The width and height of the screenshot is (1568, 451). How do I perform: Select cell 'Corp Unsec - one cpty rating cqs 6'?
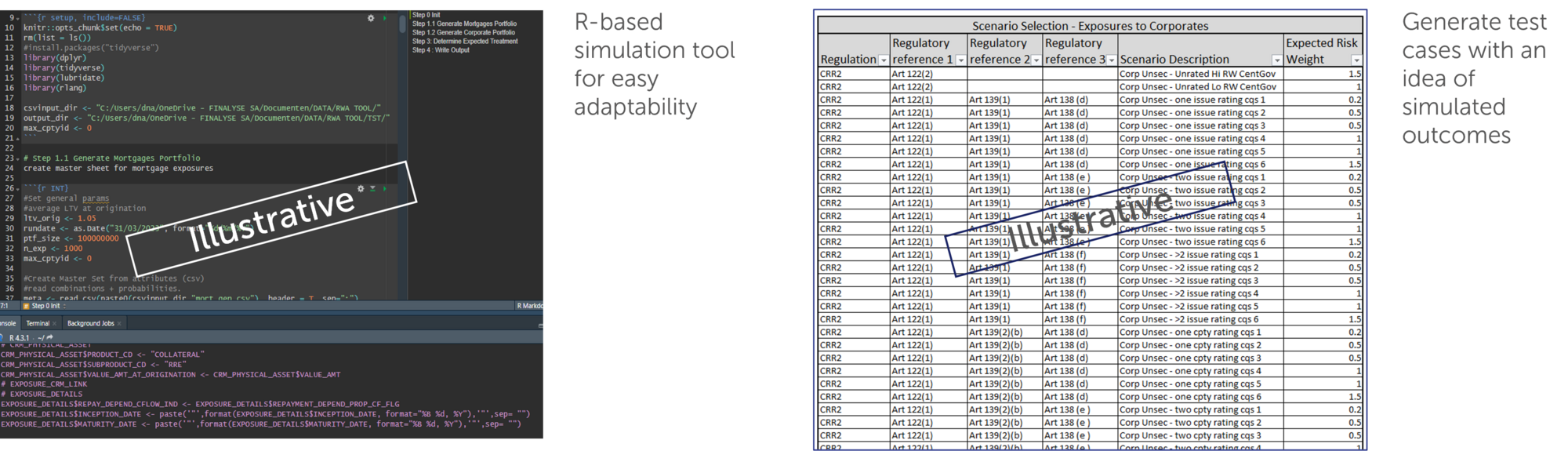1200,397
